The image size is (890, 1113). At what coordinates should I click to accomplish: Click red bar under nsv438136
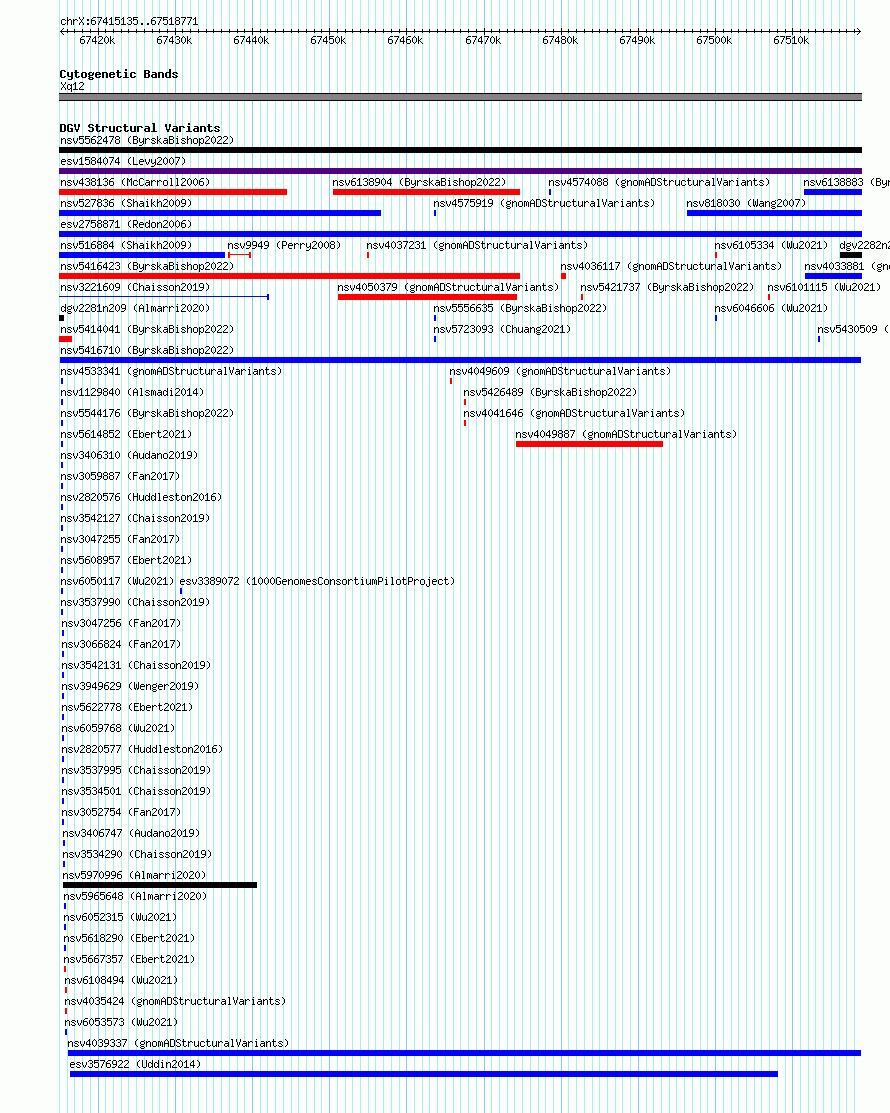click(x=173, y=192)
